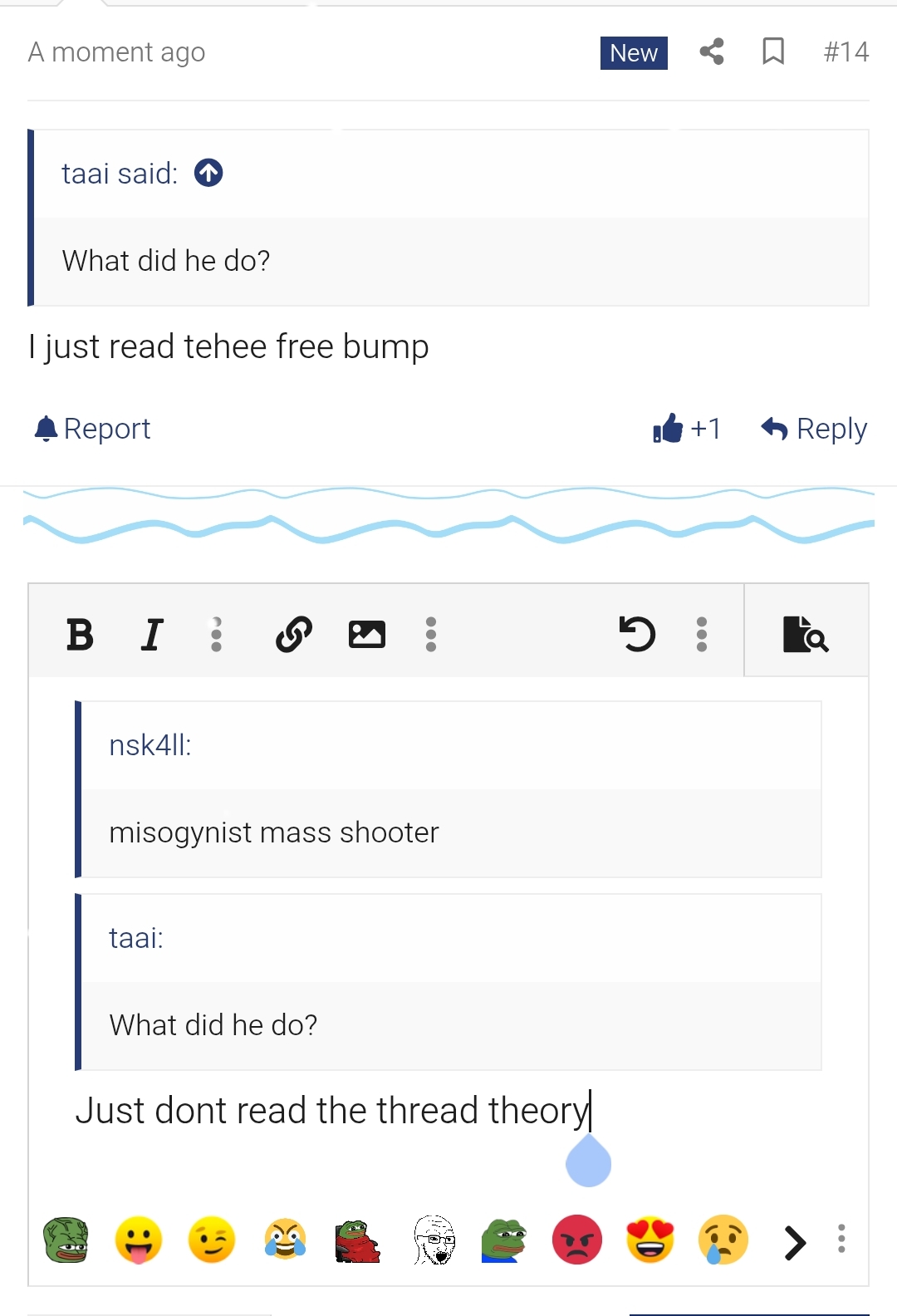The image size is (897, 1316).
Task: Expand more text formatting options
Action: (217, 635)
